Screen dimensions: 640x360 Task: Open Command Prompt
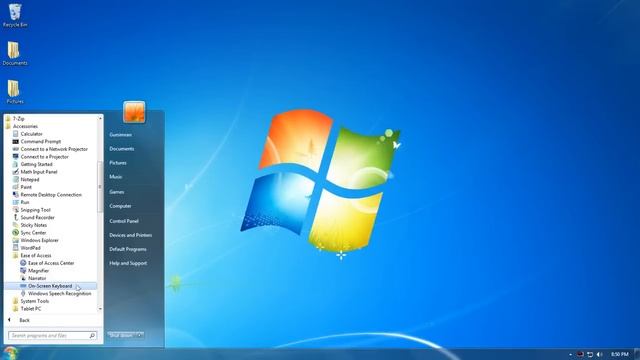(37, 141)
